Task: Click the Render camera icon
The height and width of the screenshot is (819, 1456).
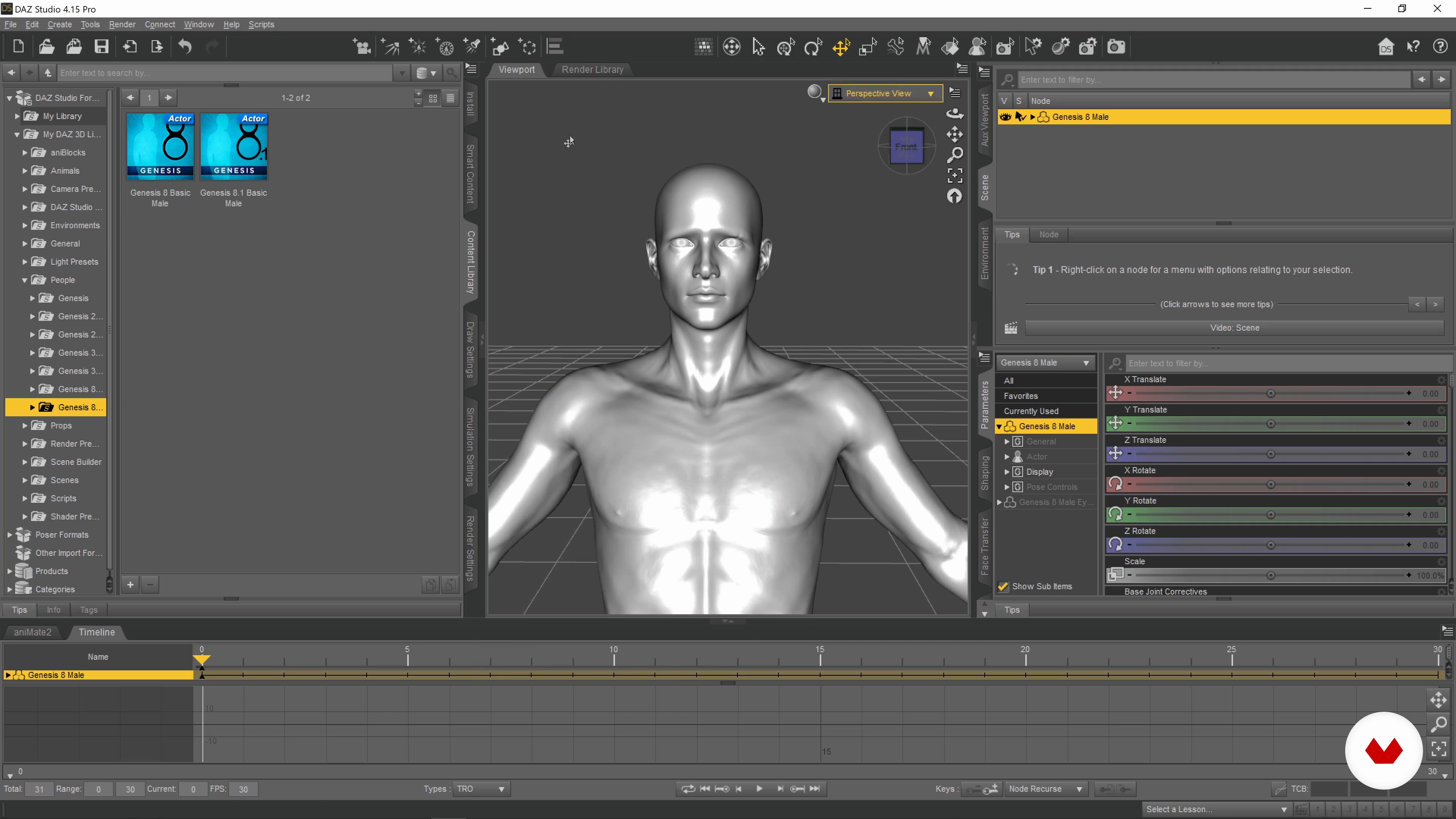Action: (x=1116, y=47)
